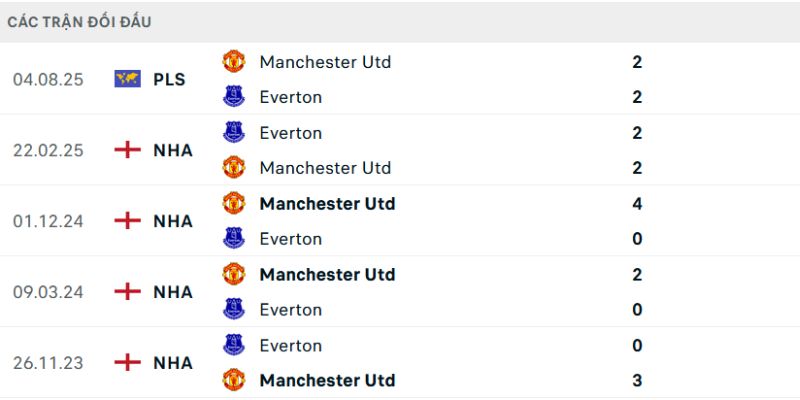This screenshot has height=400, width=800.
Task: Select Everton team name in 22.02.25 match
Action: [x=290, y=132]
